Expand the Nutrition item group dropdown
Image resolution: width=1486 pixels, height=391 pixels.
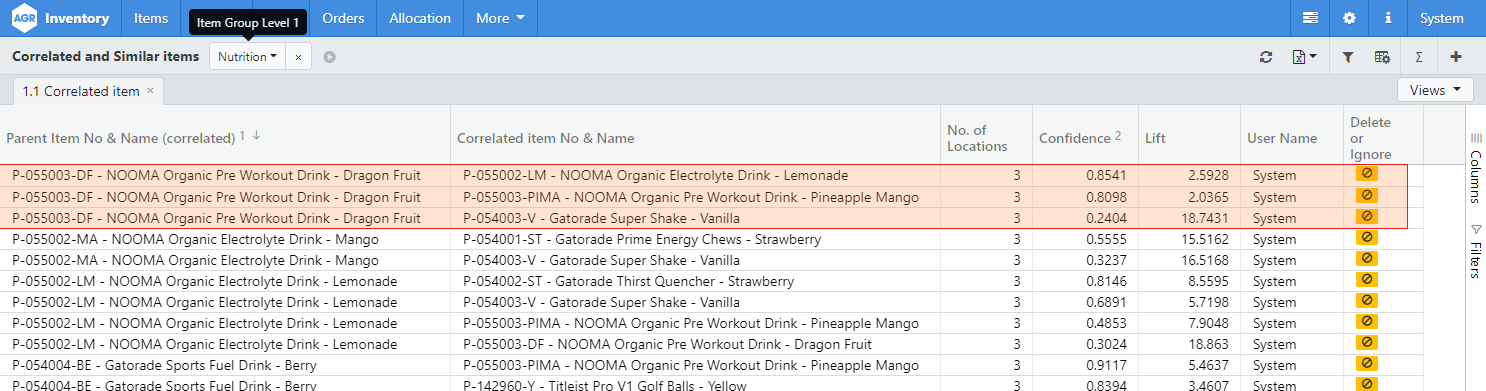pos(248,57)
